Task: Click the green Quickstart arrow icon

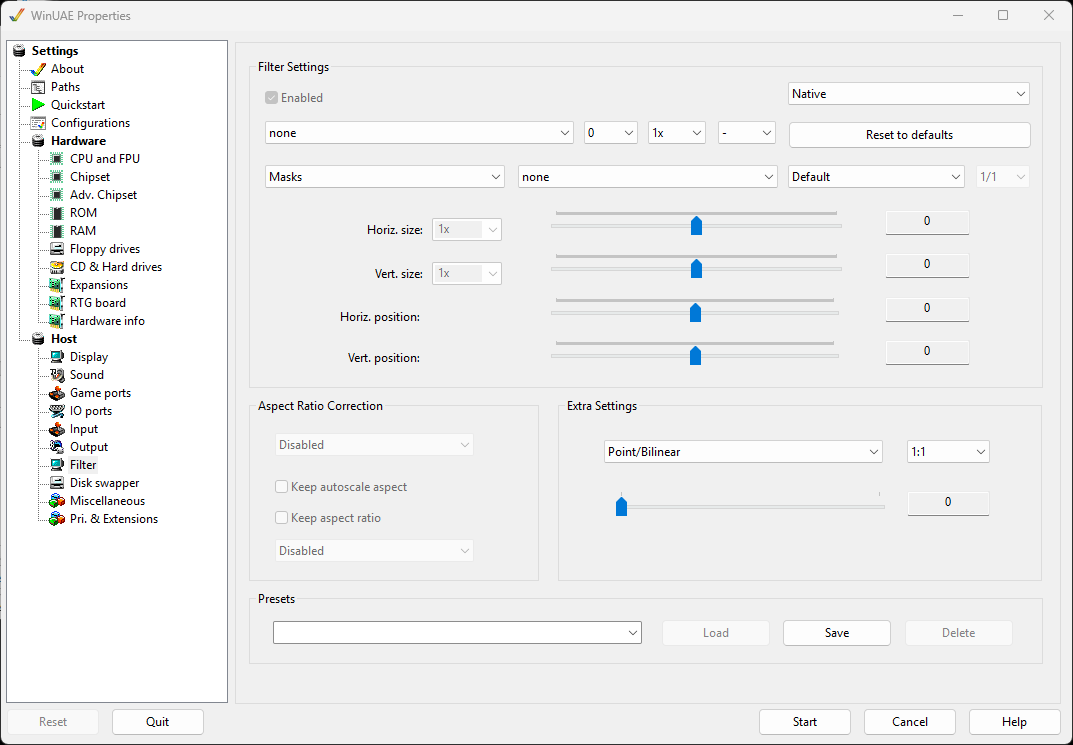Action: coord(38,105)
